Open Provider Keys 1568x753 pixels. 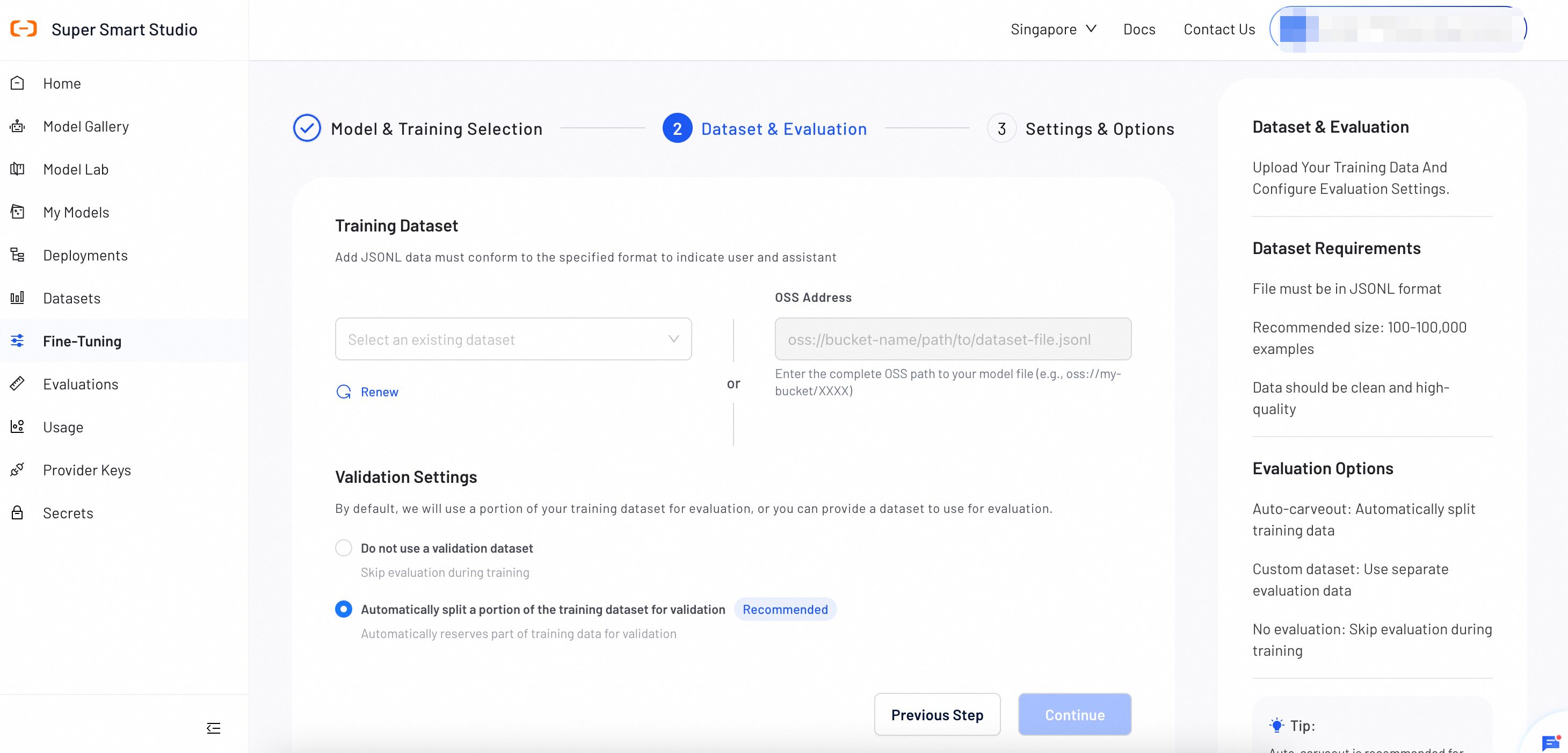tap(124, 470)
